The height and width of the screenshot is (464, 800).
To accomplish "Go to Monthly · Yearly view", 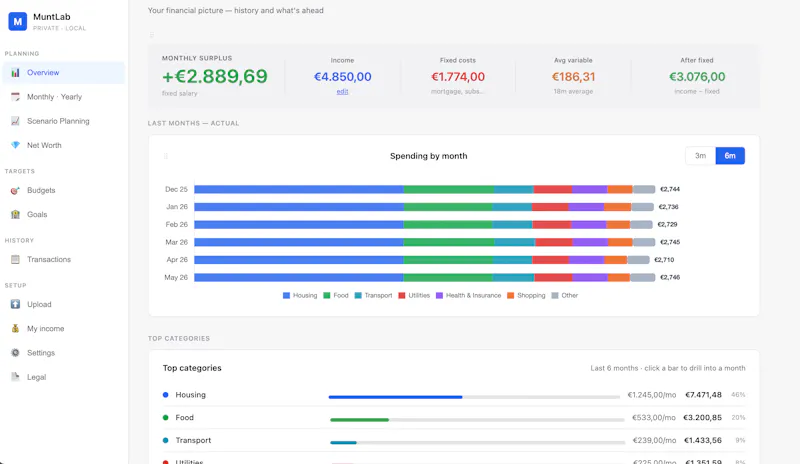I will (x=64, y=96).
